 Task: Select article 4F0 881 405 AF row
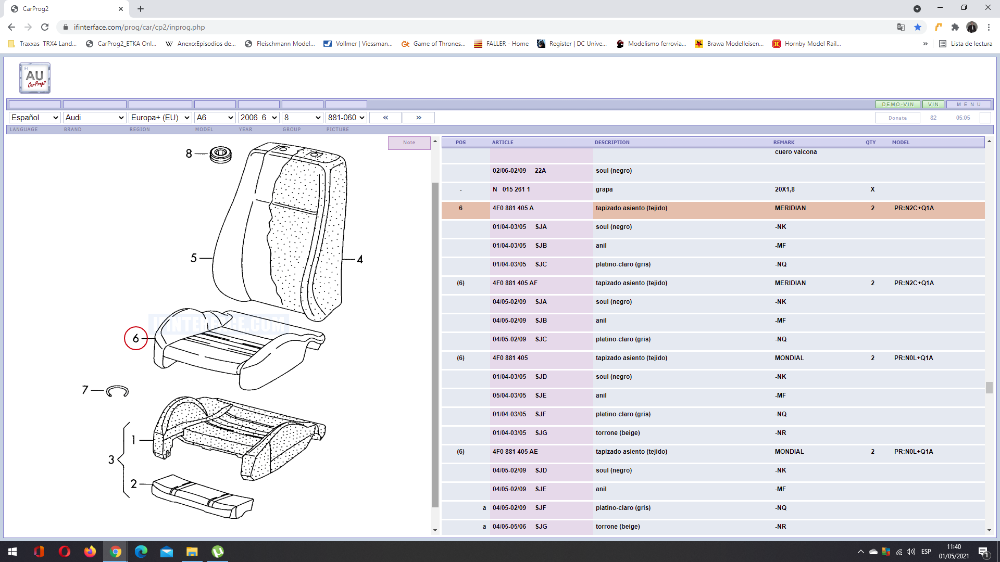713,283
